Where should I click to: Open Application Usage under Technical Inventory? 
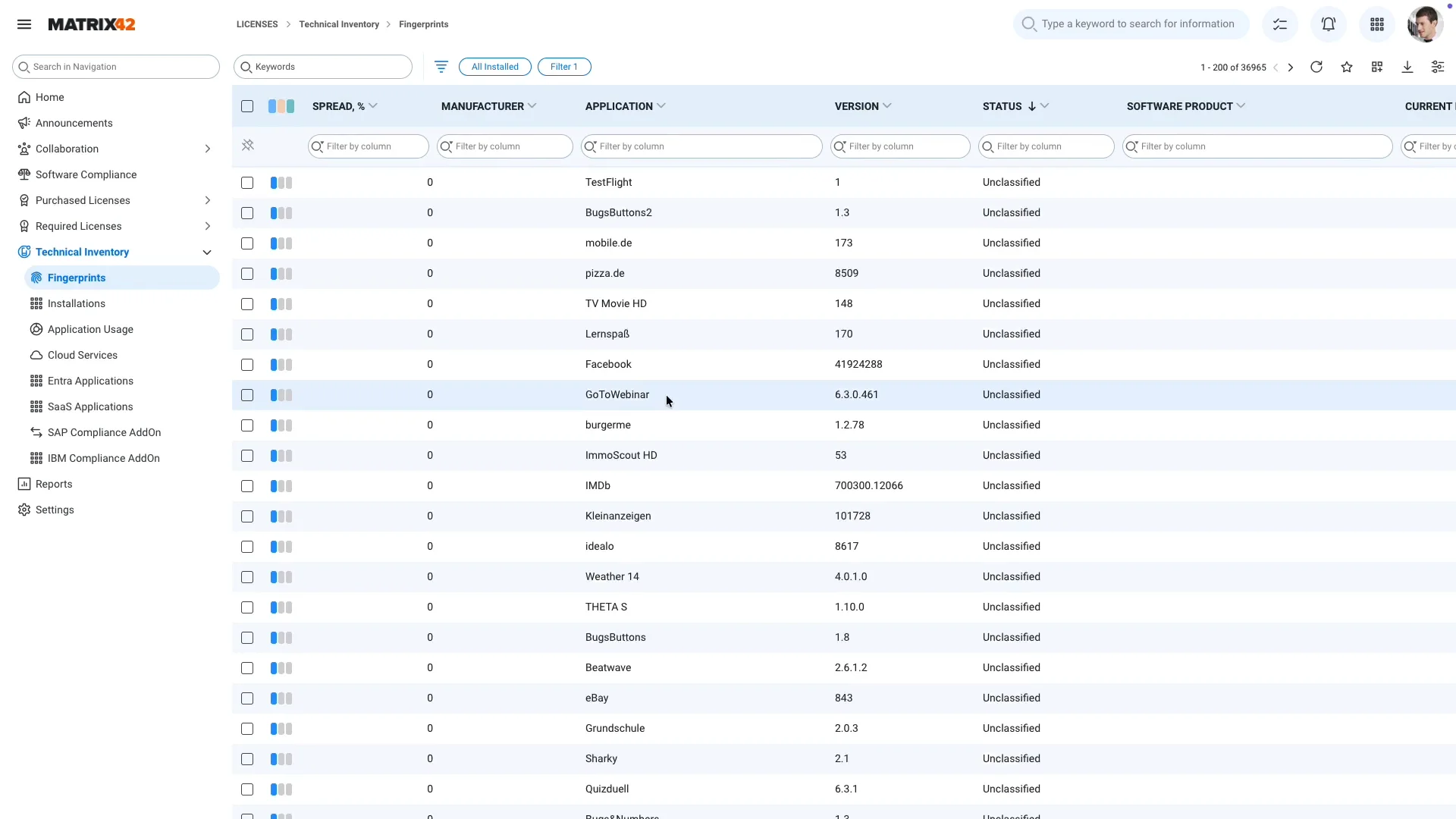click(x=90, y=329)
